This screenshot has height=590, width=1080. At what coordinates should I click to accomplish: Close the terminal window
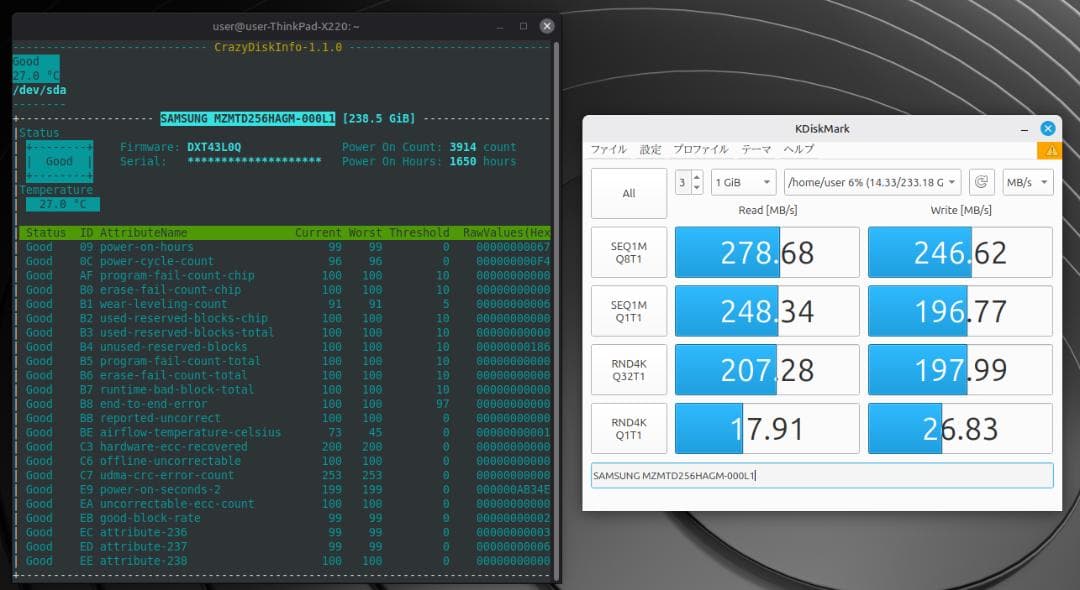click(547, 26)
